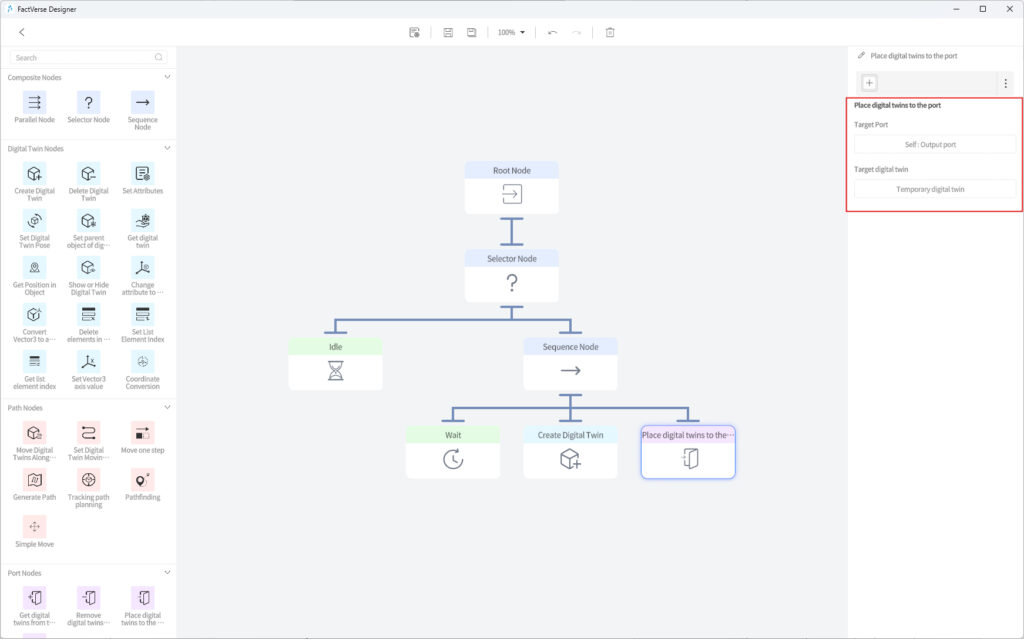Select the Wait node on canvas
Screen dimensions: 1024x639
(453, 452)
